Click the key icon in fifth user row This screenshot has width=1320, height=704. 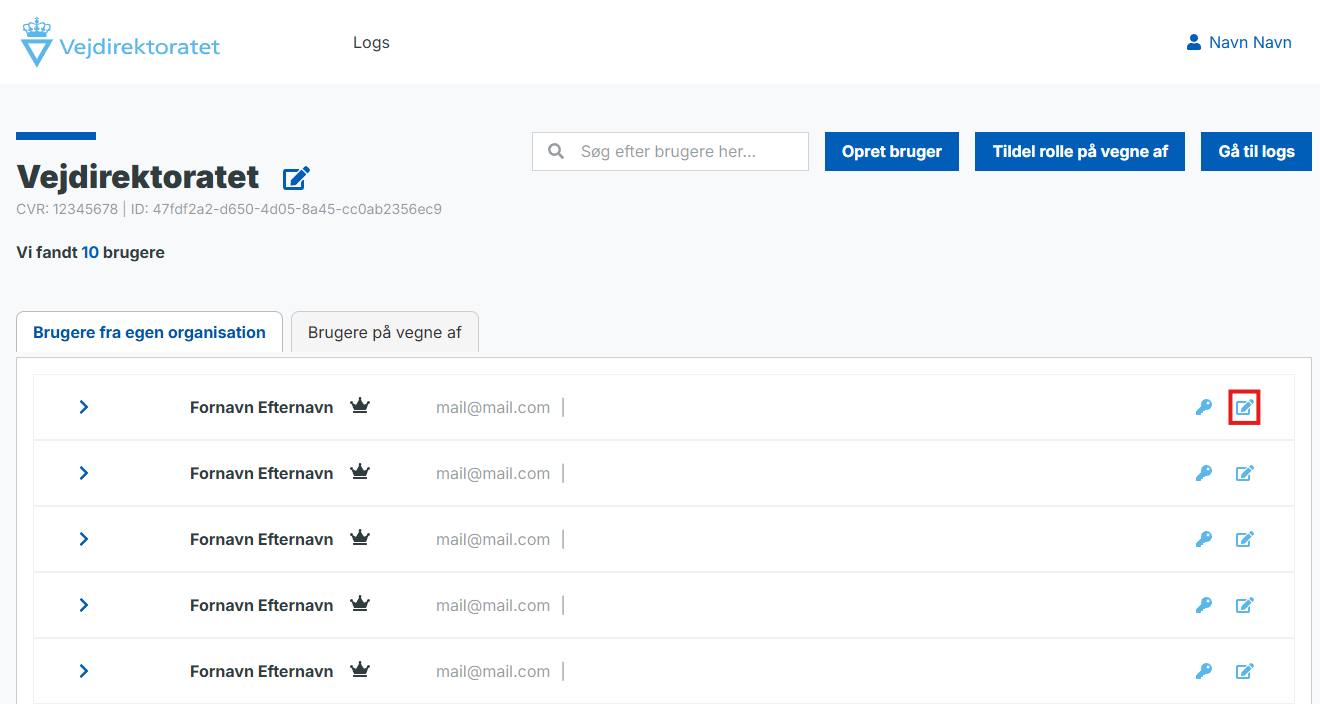tap(1204, 671)
